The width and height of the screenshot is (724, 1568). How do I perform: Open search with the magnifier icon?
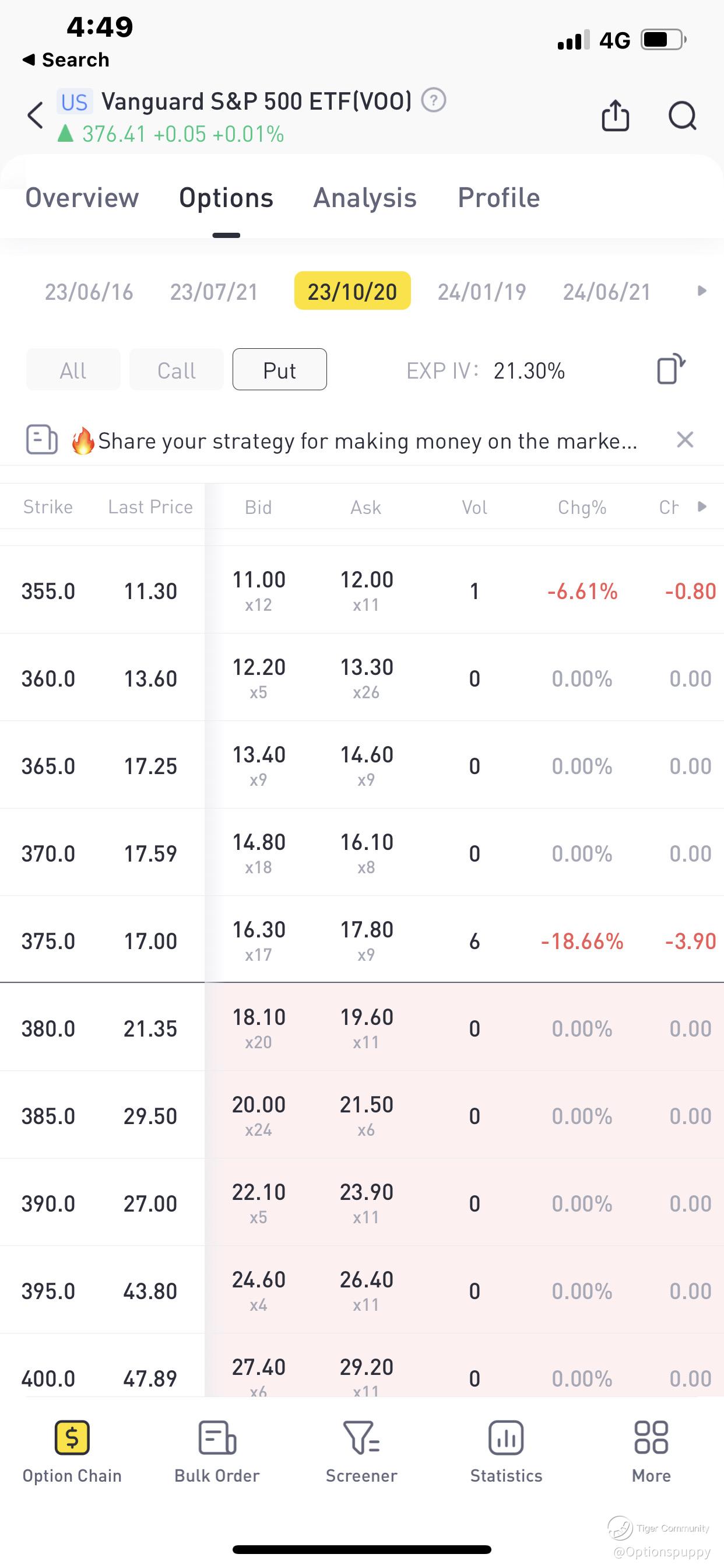coord(682,116)
